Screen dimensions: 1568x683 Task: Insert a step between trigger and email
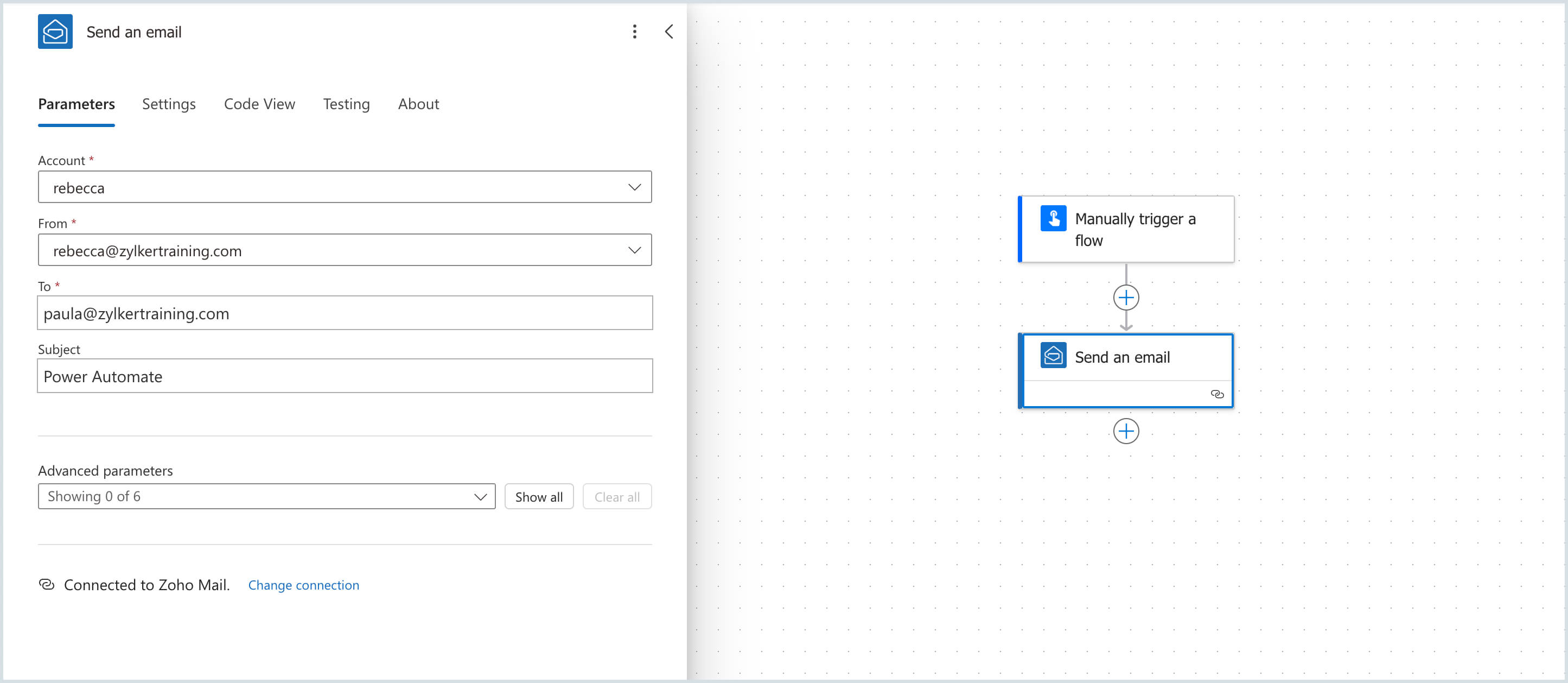[1125, 298]
